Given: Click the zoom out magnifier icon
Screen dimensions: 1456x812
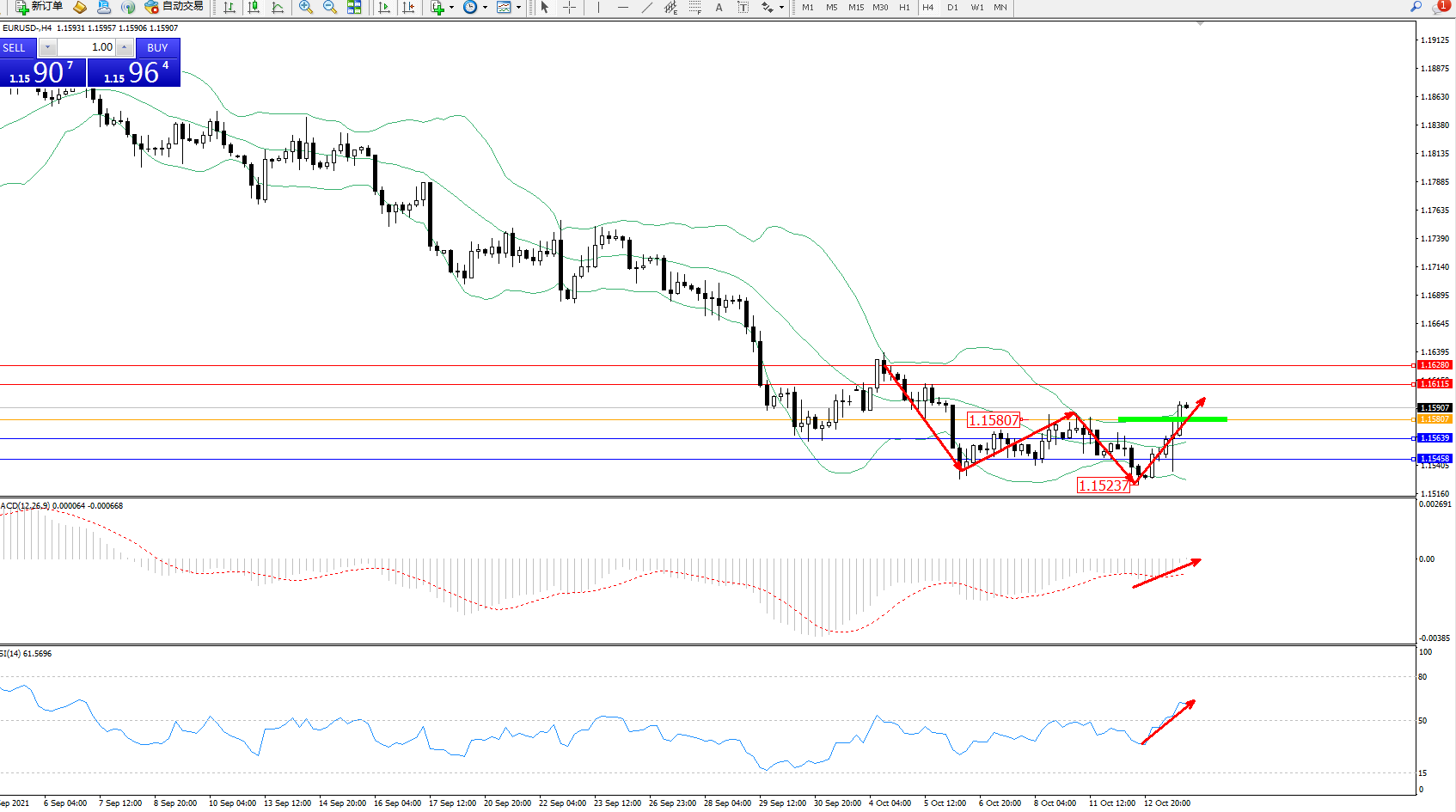Looking at the screenshot, I should tap(329, 7).
